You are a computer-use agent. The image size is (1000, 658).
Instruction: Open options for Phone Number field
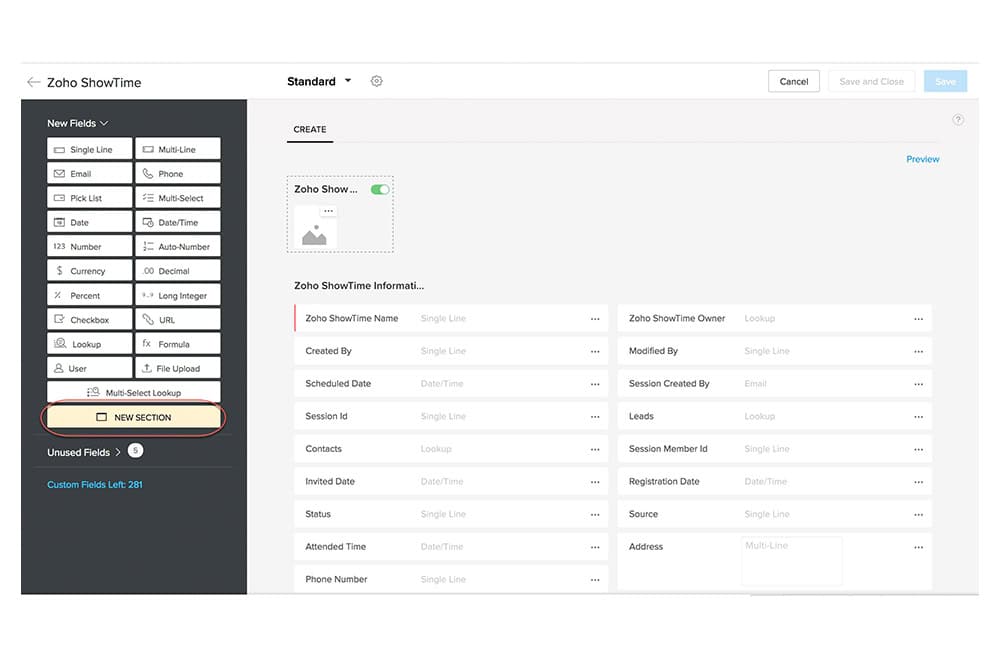point(595,580)
